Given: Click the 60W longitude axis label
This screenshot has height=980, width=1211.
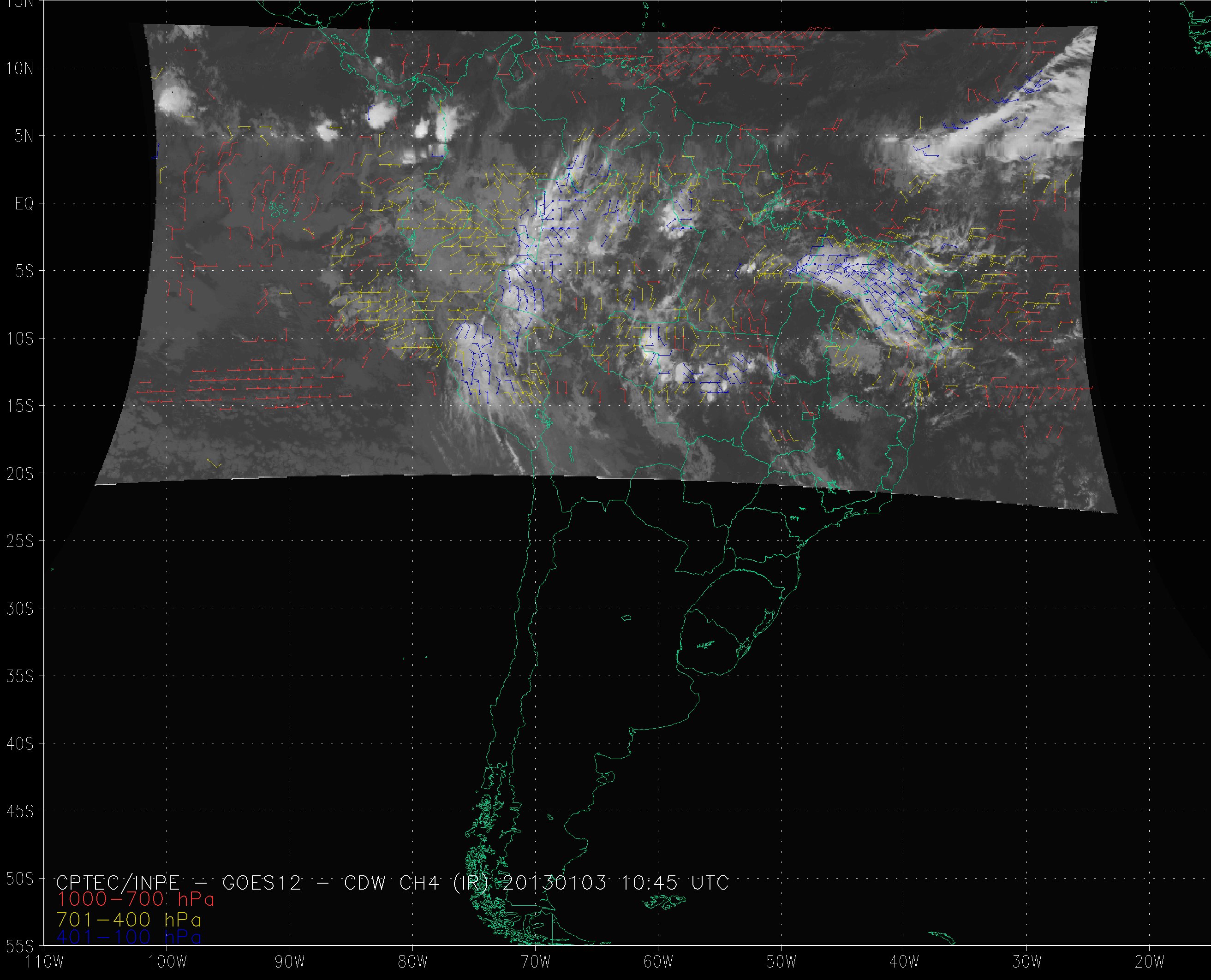Looking at the screenshot, I should 658,962.
